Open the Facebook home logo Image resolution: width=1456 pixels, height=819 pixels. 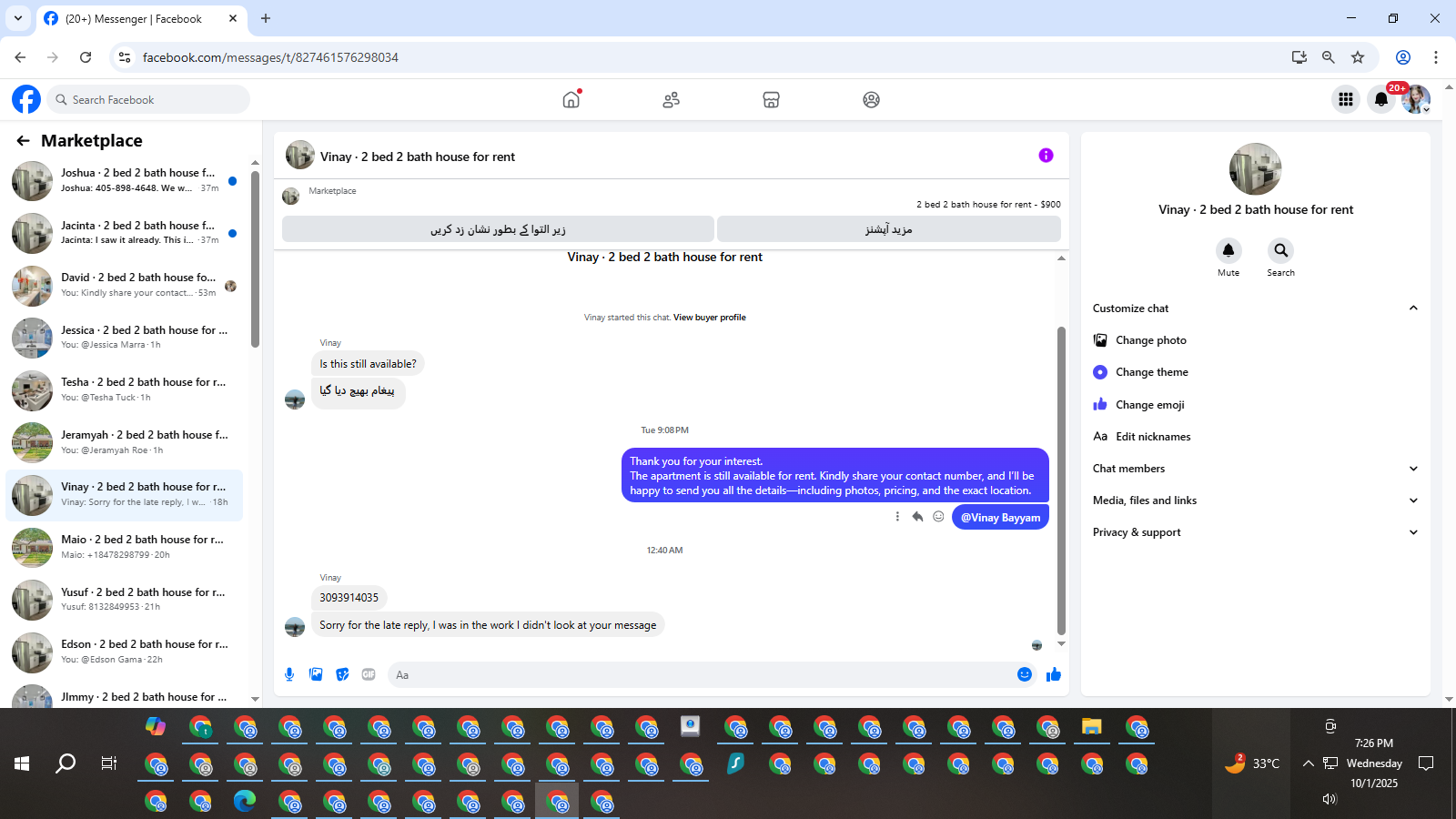[26, 99]
